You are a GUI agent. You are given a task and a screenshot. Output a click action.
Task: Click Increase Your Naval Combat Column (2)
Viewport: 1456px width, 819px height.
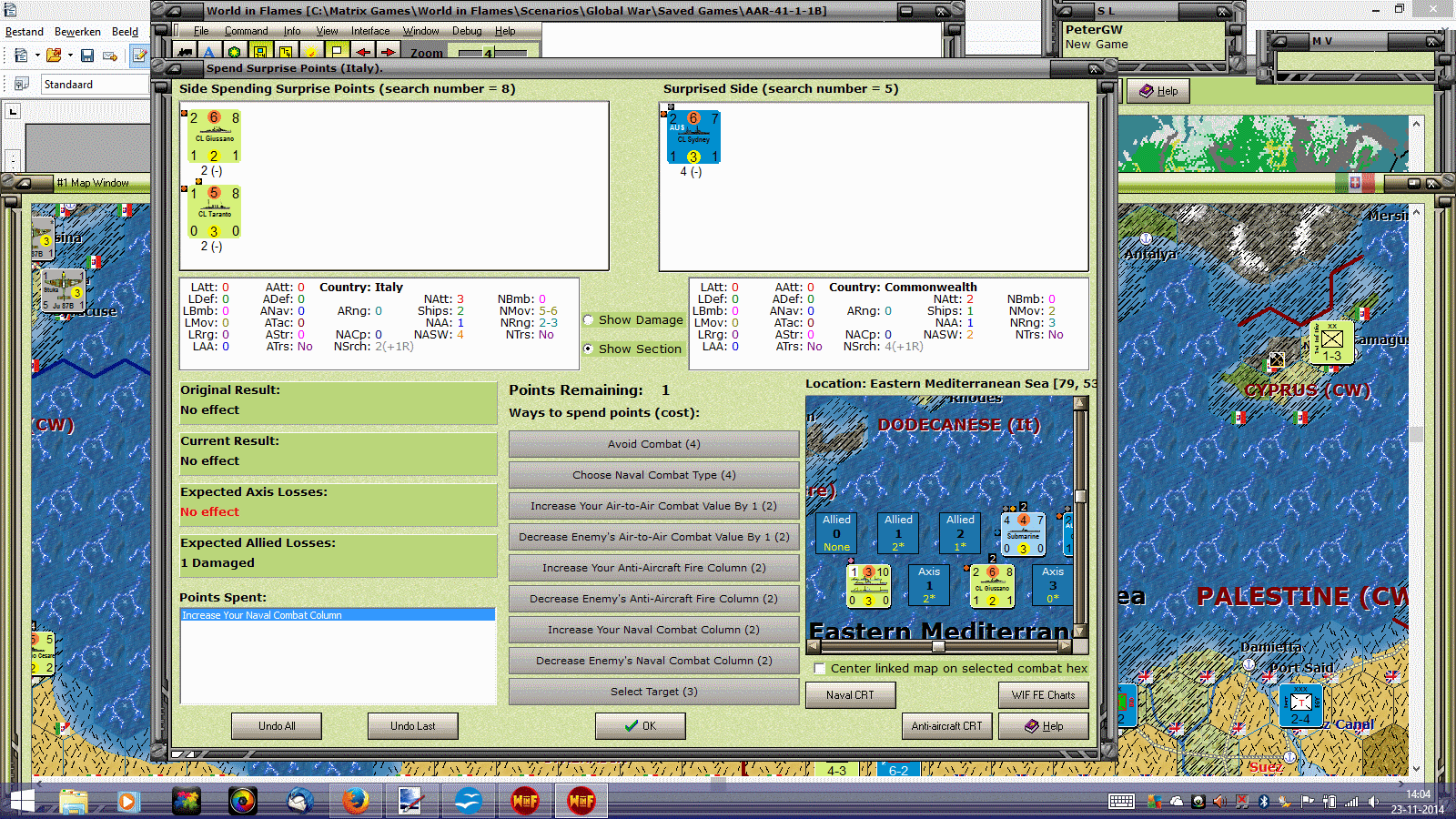[x=653, y=630]
